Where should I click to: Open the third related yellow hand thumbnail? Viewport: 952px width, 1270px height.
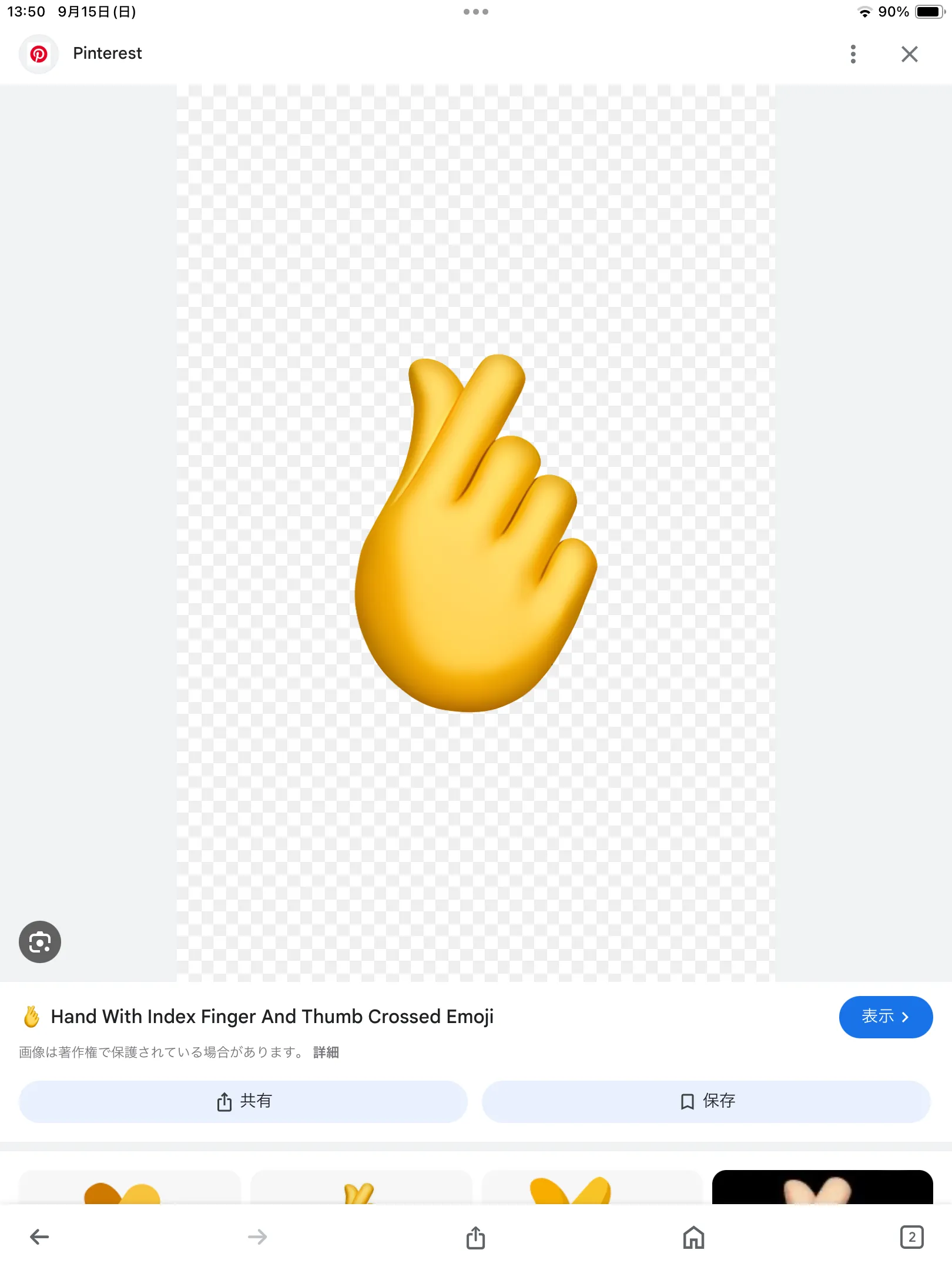coord(592,1187)
